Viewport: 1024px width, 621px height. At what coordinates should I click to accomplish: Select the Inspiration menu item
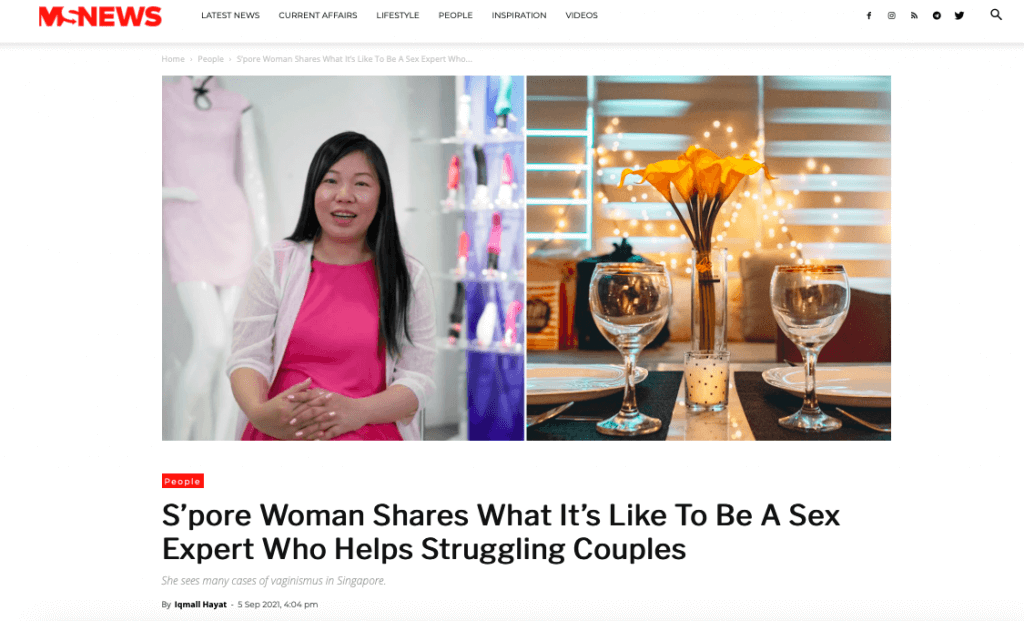(x=519, y=15)
